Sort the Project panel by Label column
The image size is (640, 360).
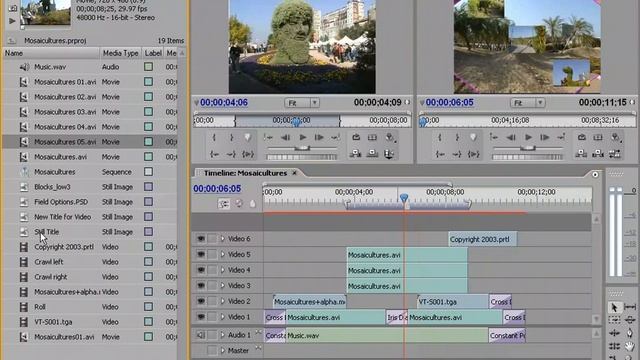pos(153,53)
